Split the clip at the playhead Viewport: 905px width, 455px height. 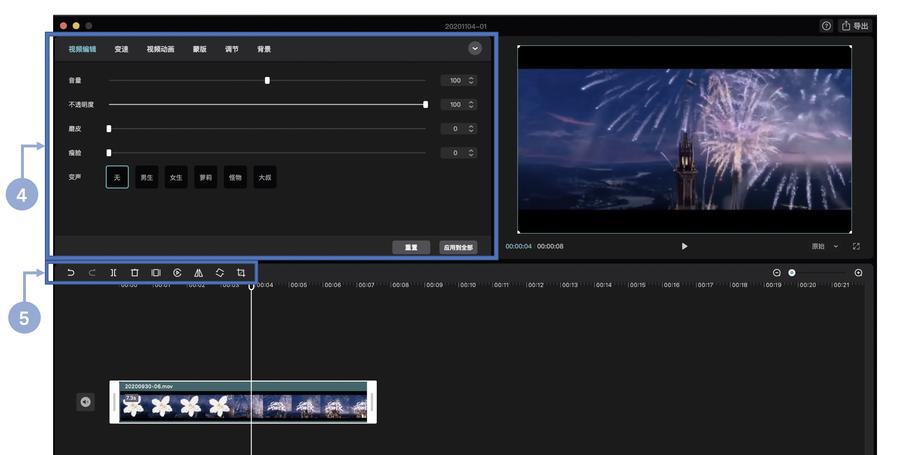point(113,273)
